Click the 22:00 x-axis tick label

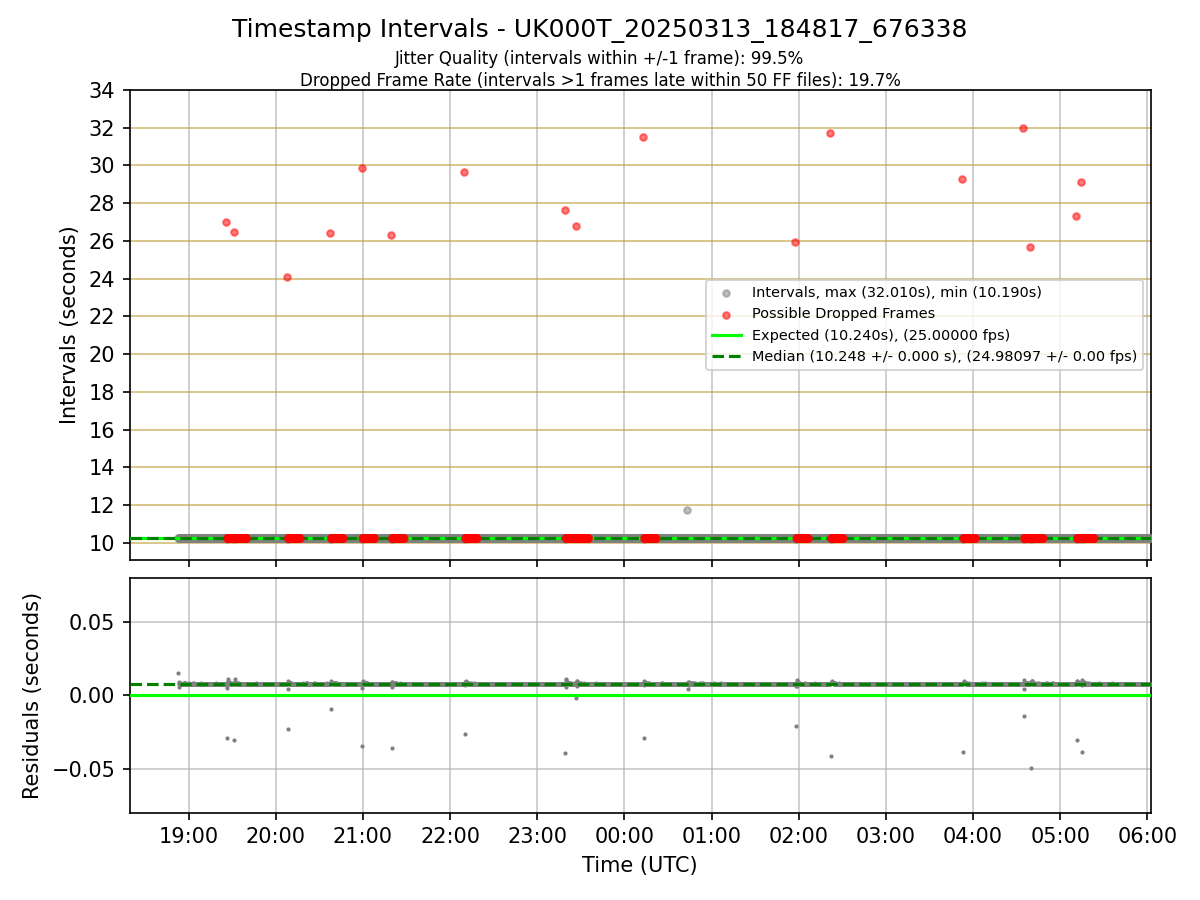(x=450, y=835)
